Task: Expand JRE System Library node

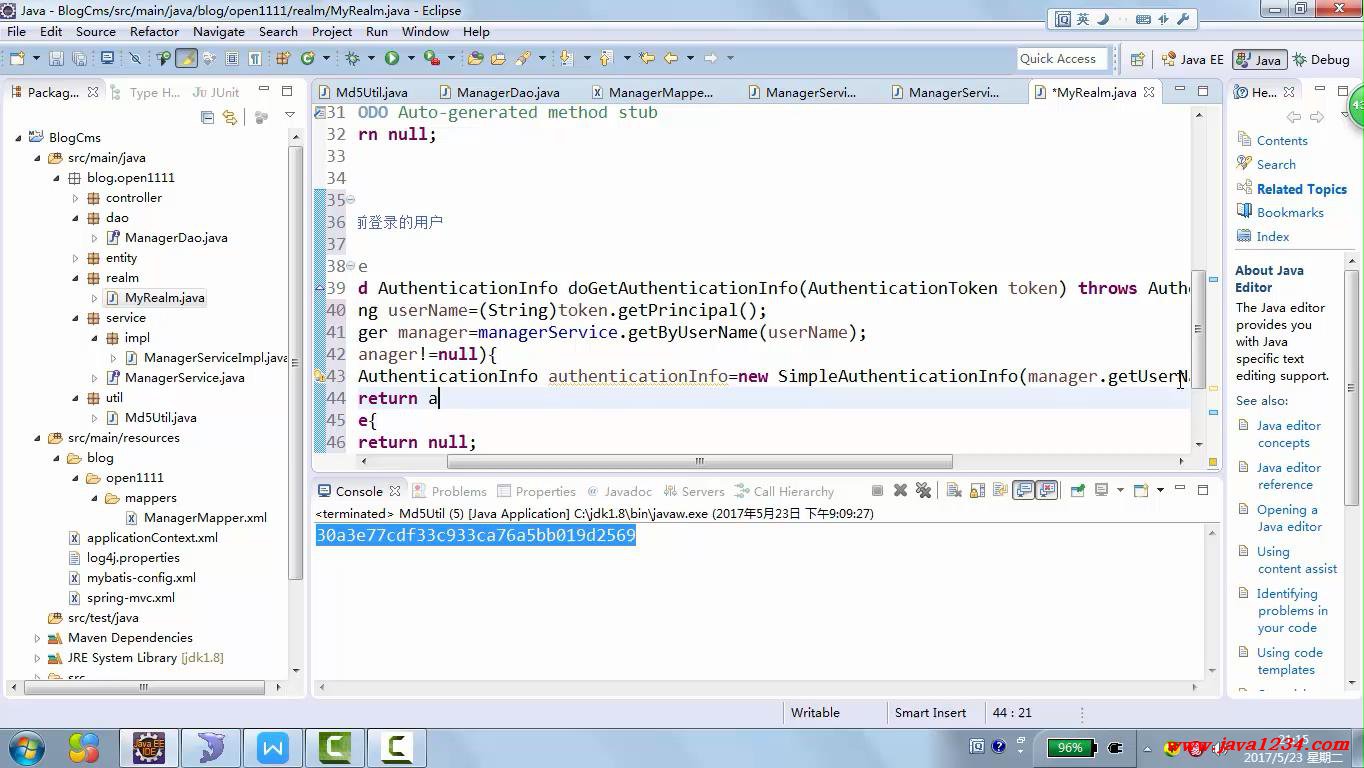Action: tap(38, 658)
